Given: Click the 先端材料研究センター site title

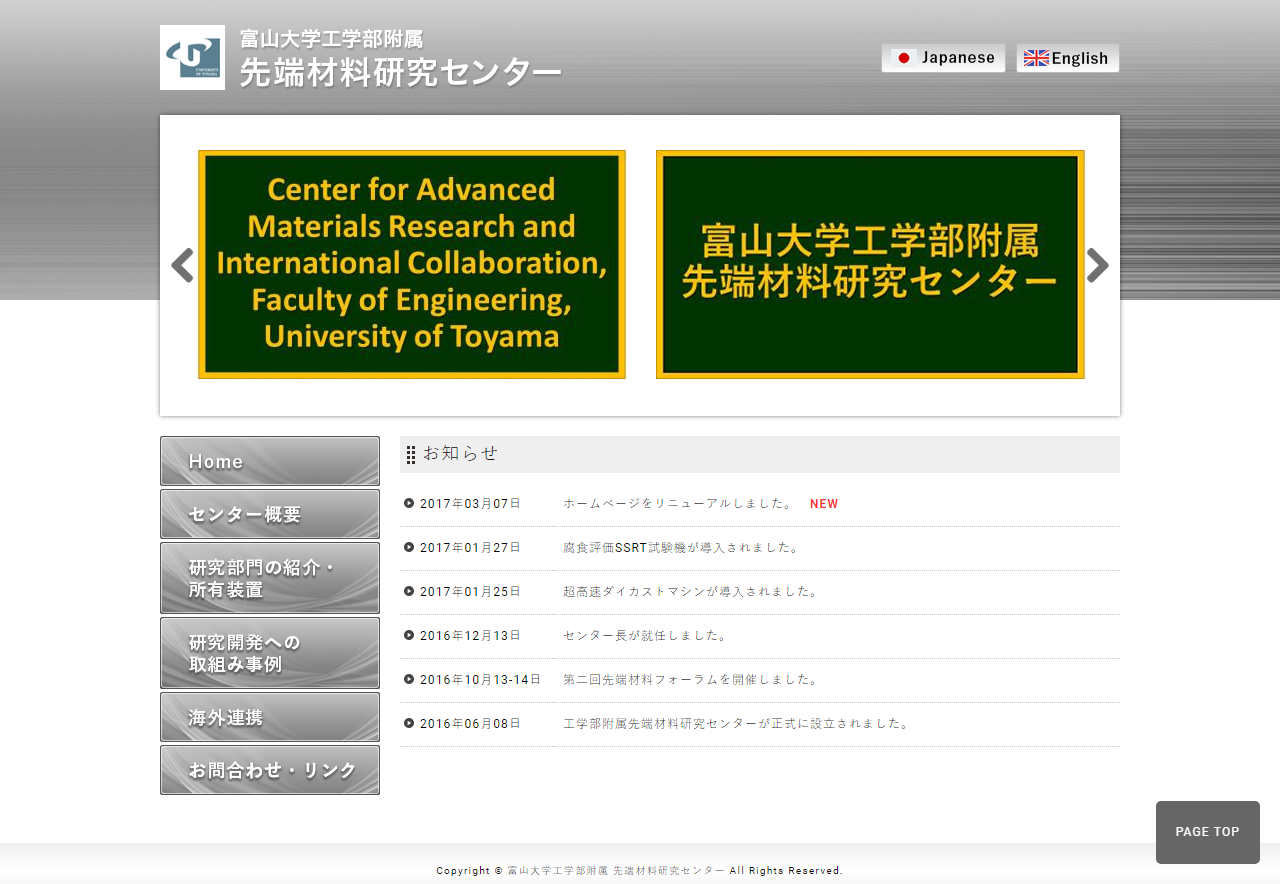Looking at the screenshot, I should (x=401, y=73).
